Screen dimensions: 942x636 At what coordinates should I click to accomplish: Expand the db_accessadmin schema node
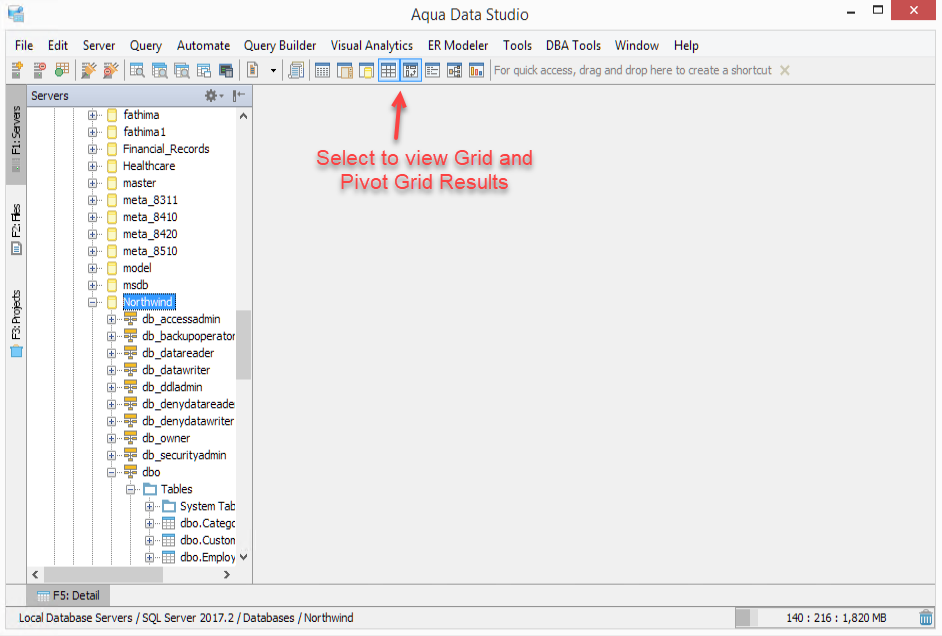click(112, 320)
